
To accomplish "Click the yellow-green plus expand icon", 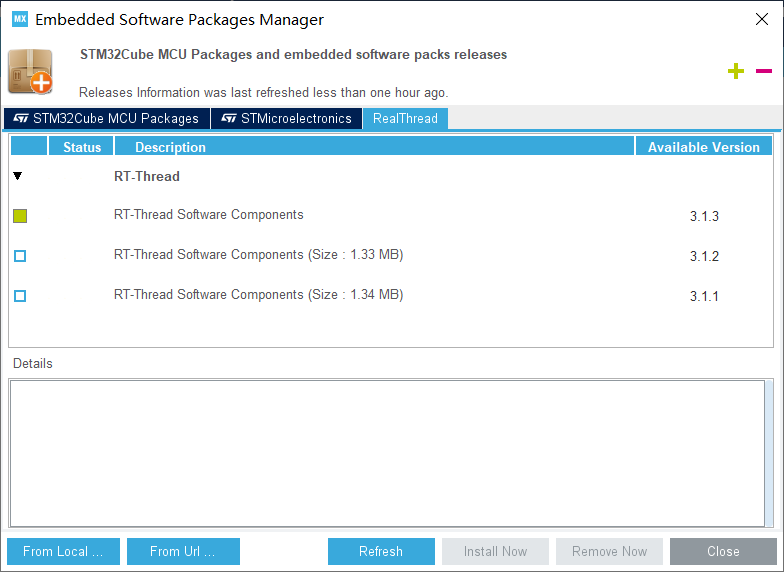I will pos(736,71).
